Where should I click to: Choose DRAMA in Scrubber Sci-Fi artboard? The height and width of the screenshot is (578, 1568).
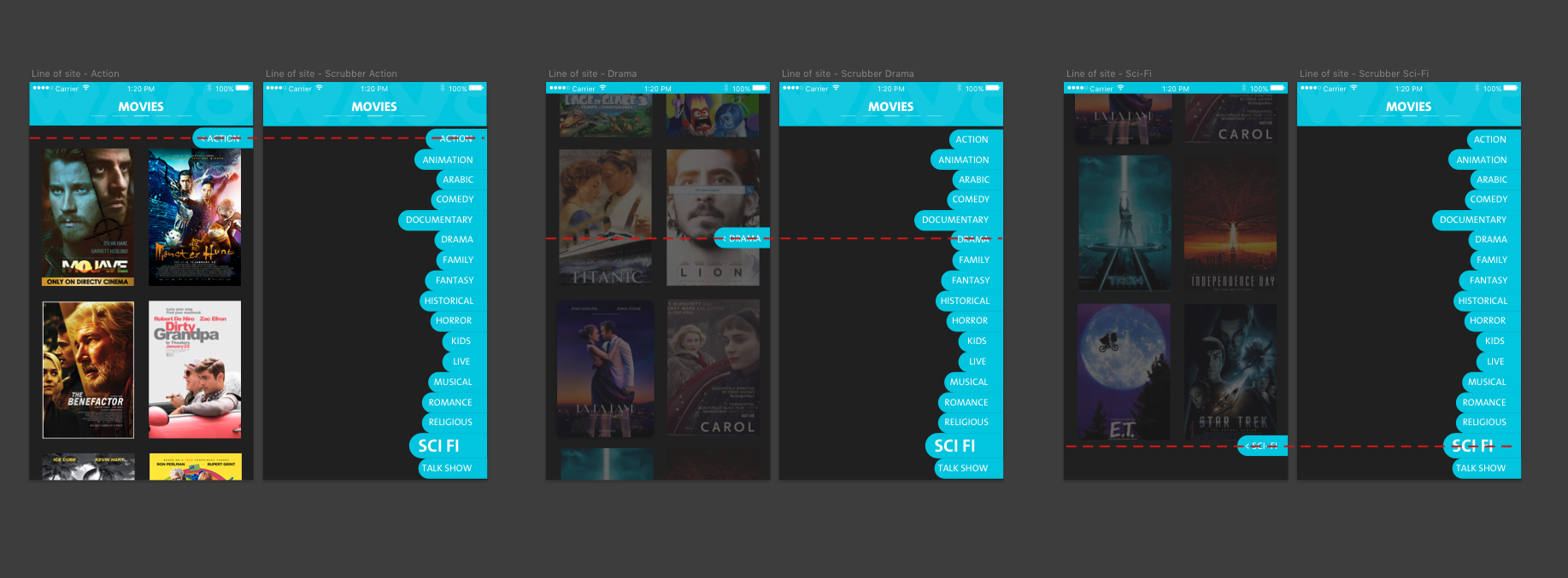click(x=1494, y=240)
